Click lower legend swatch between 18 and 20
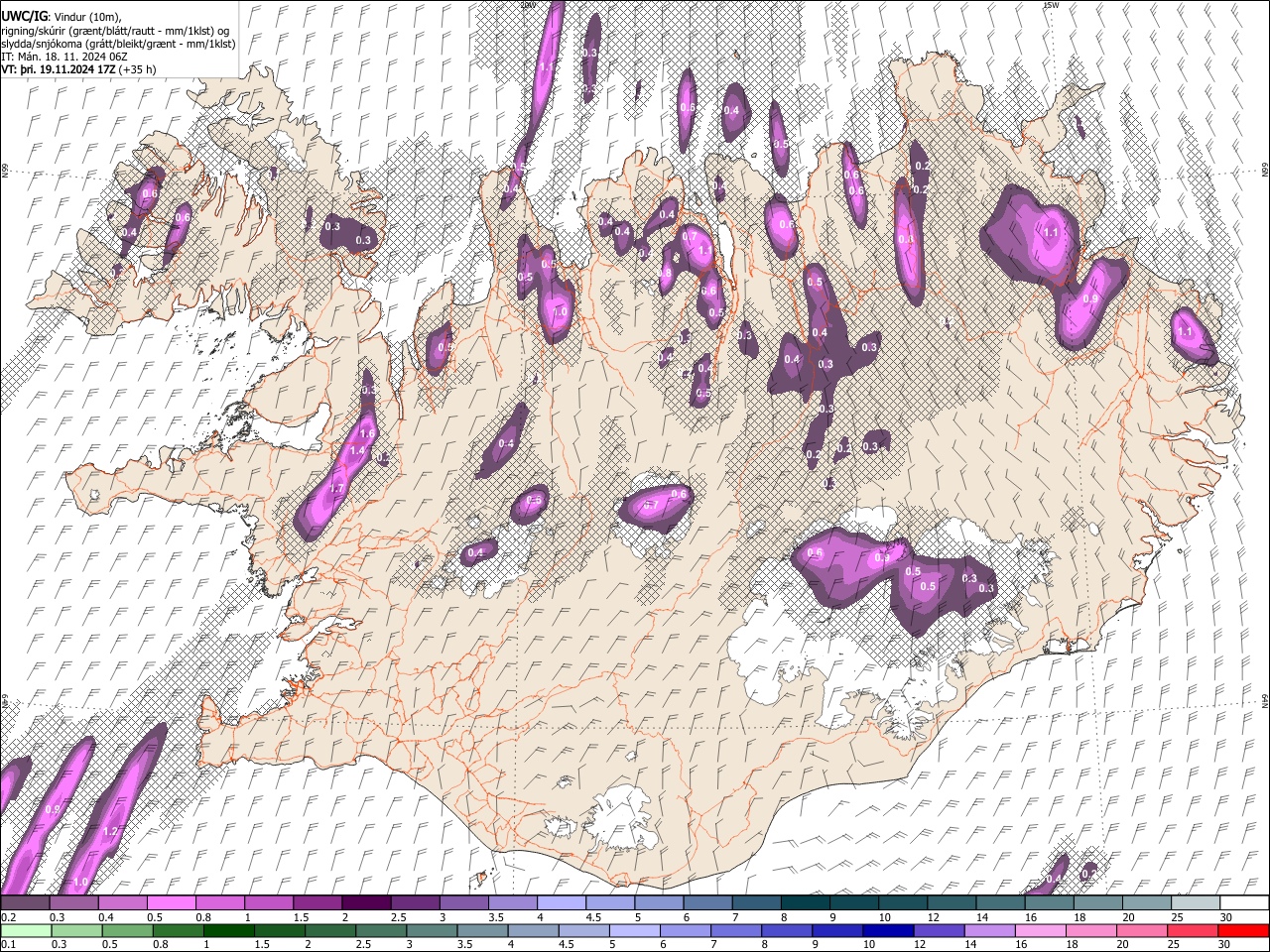The image size is (1270, 952). tap(1090, 931)
